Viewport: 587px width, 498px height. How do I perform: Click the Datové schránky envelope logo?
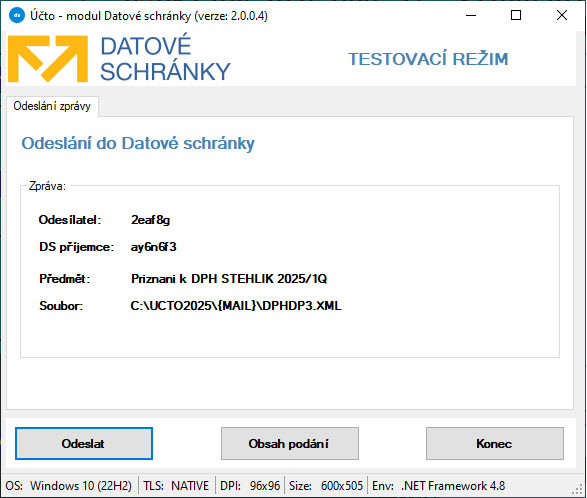click(x=48, y=59)
